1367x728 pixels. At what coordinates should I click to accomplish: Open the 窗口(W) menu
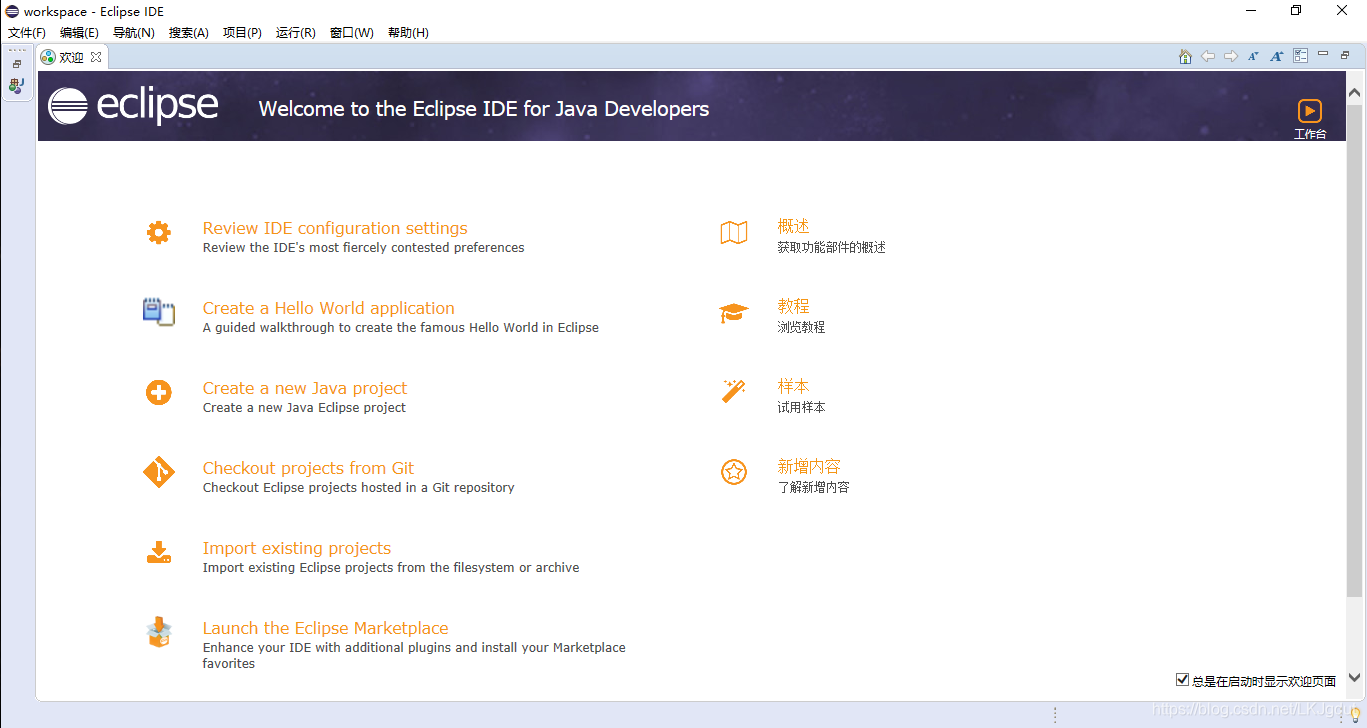[x=352, y=33]
